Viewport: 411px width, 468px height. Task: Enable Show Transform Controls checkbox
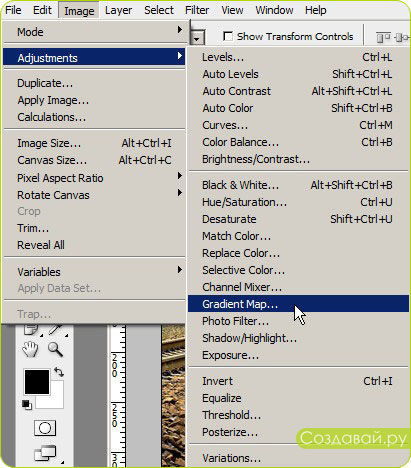[228, 36]
